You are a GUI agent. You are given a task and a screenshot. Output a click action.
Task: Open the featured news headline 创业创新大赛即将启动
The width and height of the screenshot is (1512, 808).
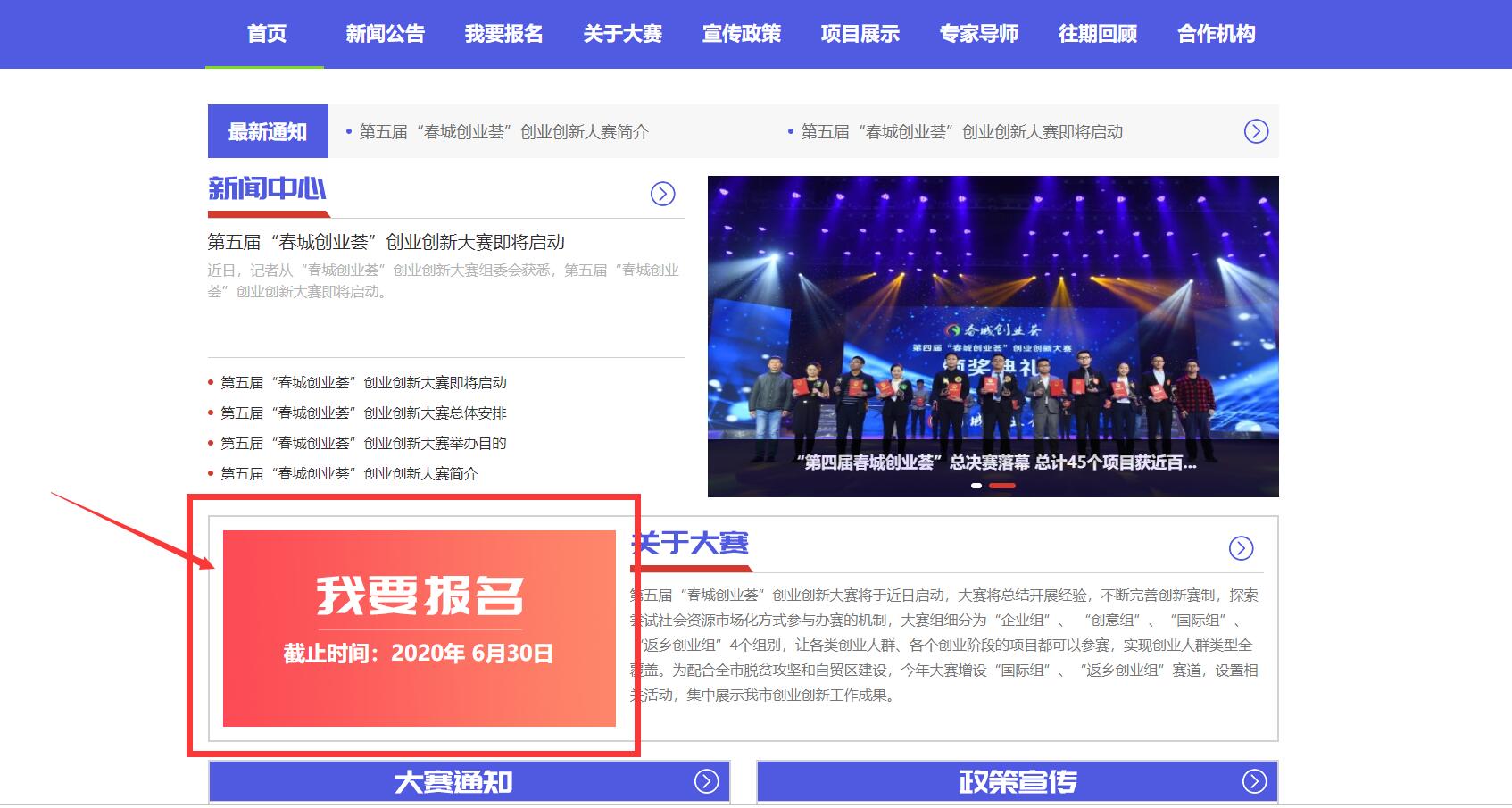(386, 242)
